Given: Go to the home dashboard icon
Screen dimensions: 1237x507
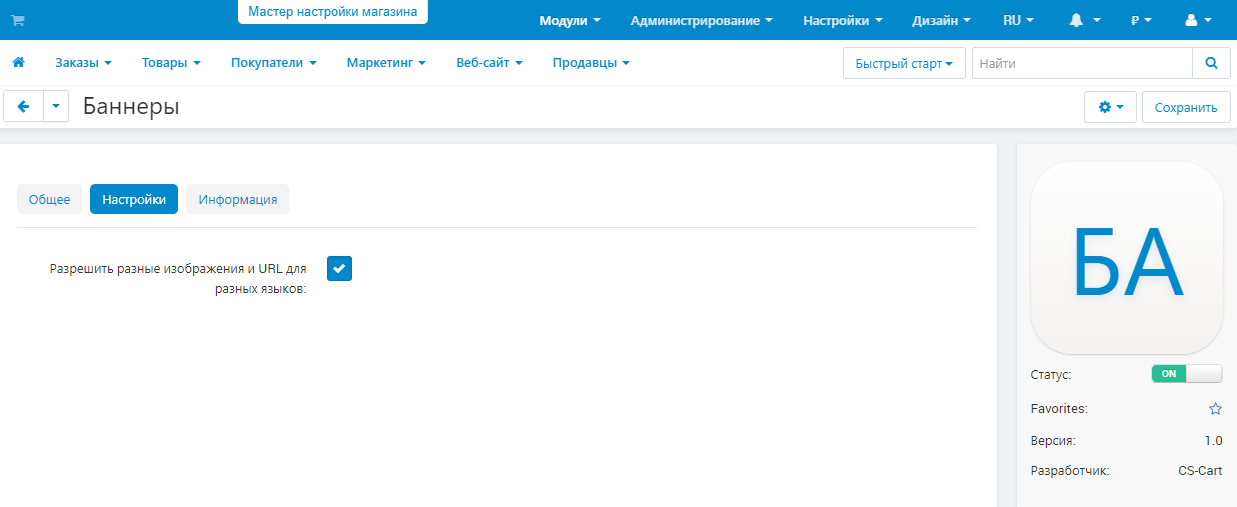Looking at the screenshot, I should [18, 63].
